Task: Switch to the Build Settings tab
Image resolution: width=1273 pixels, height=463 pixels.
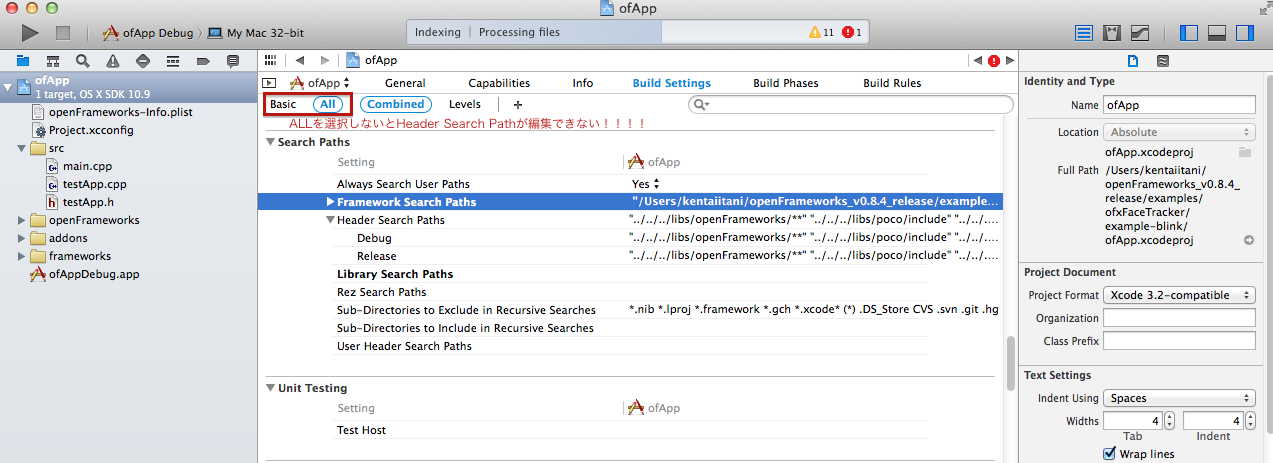Action: pyautogui.click(x=672, y=83)
